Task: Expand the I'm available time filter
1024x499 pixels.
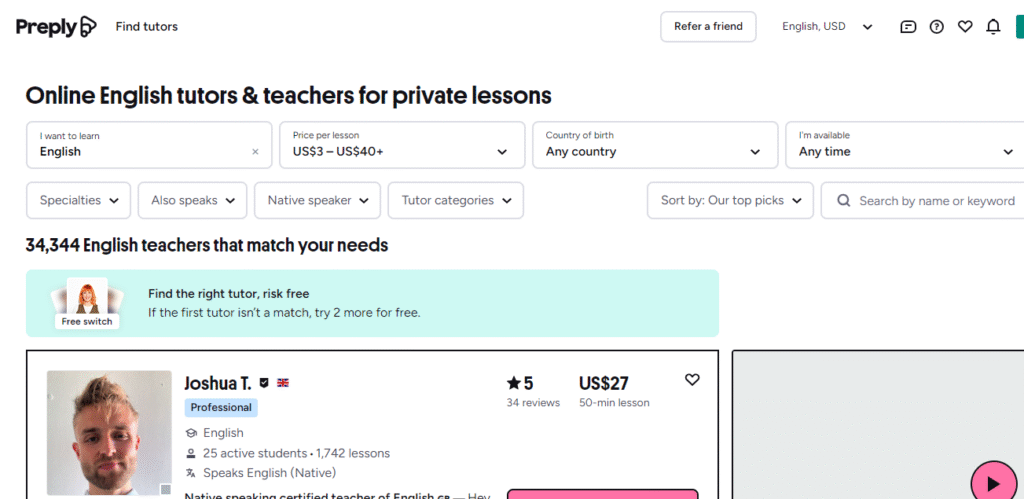Action: [906, 144]
